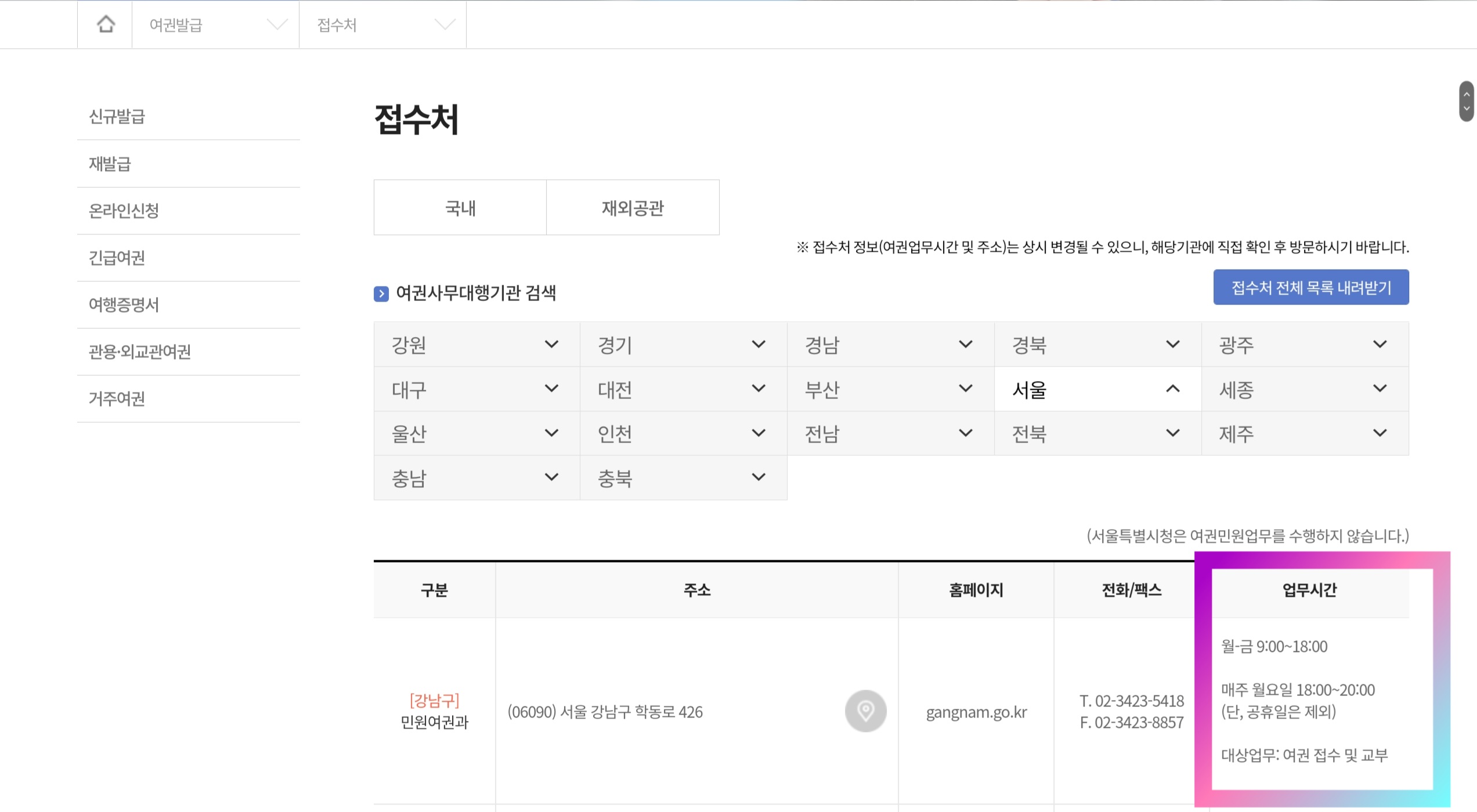Click the [강남구] district label in the table

coord(434,702)
